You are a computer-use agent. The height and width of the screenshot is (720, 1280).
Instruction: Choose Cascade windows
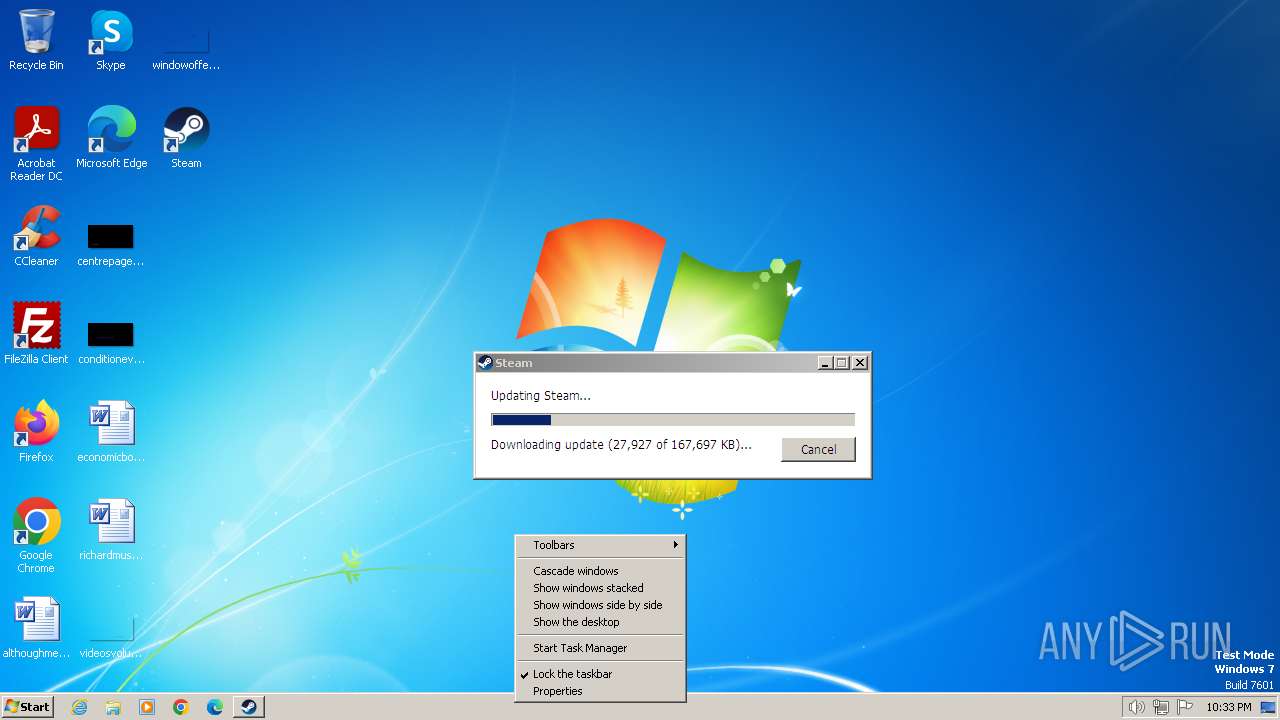[x=600, y=571]
